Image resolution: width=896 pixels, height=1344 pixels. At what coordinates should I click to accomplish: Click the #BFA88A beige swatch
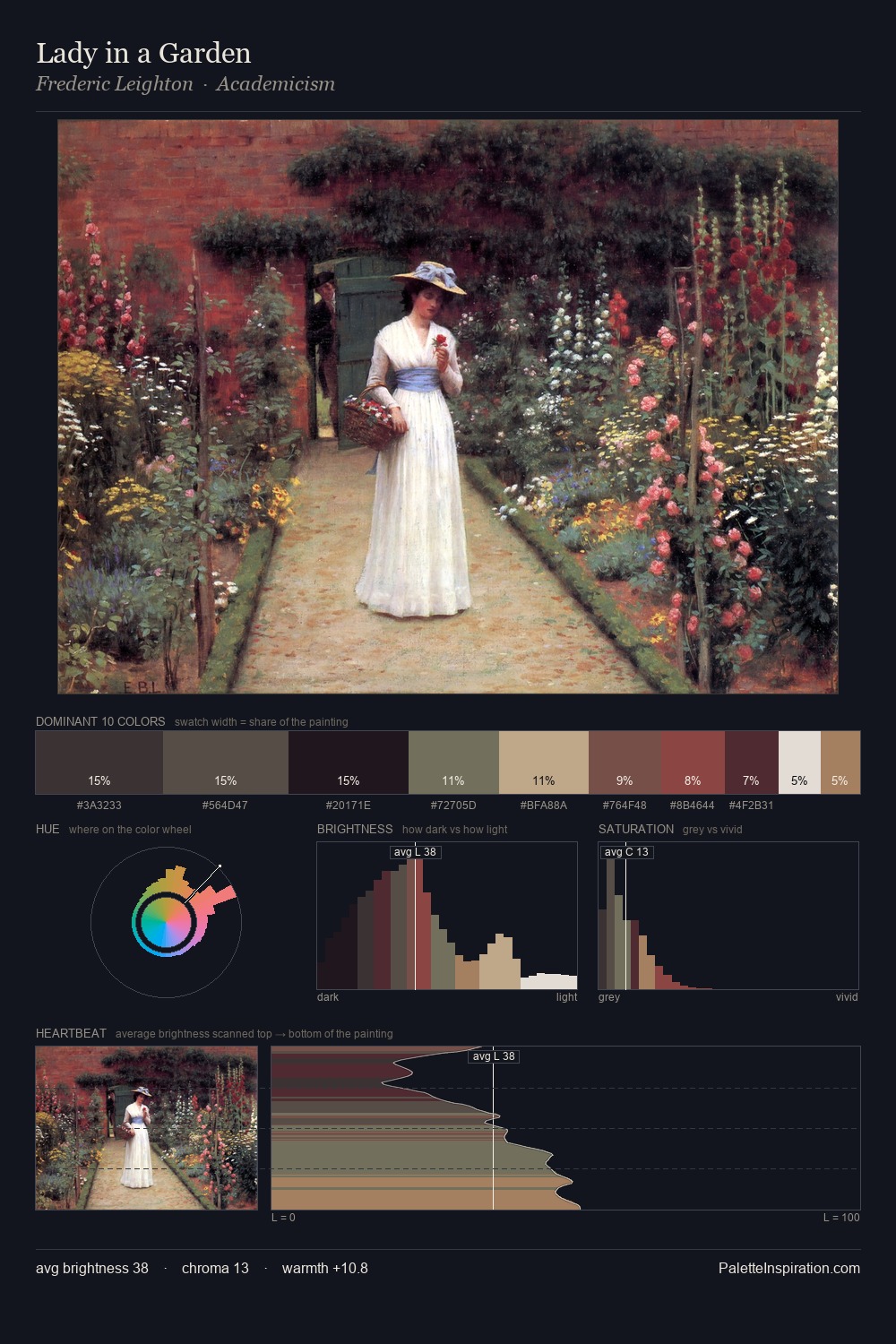point(544,762)
